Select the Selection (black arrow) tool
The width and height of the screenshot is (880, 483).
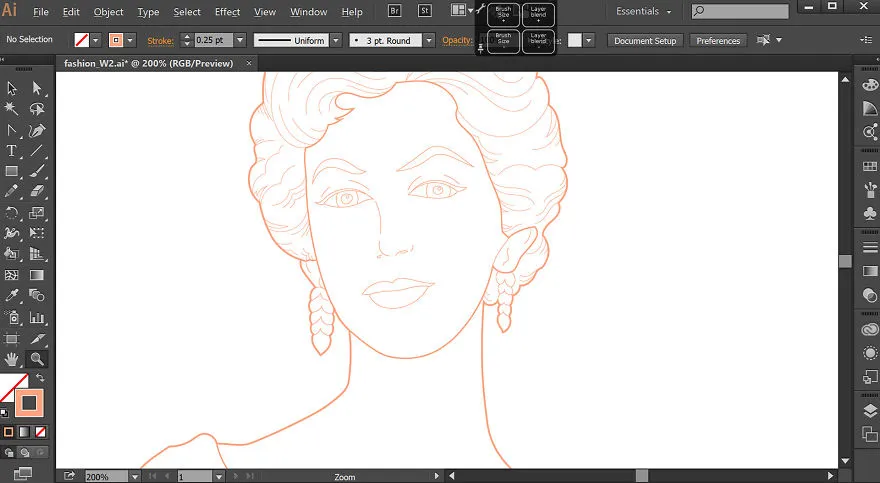(x=12, y=89)
